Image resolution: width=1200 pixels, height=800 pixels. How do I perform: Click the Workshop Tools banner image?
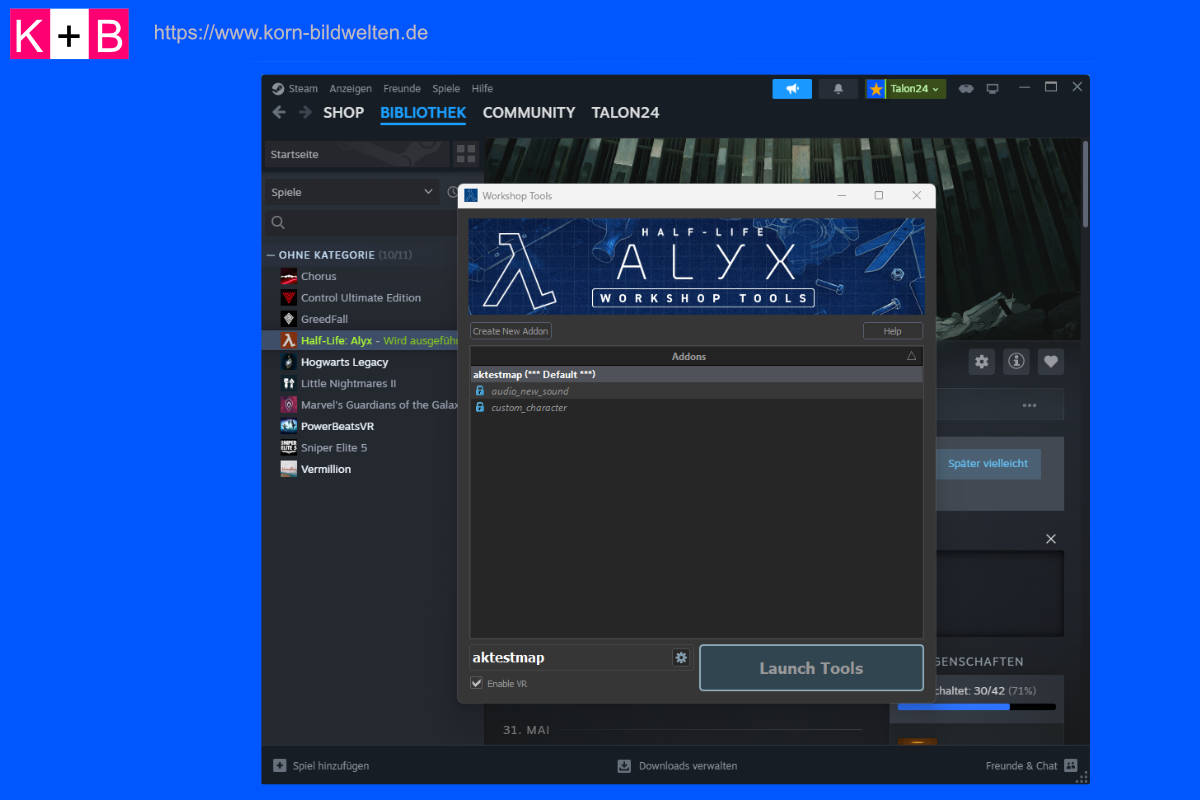click(x=696, y=266)
